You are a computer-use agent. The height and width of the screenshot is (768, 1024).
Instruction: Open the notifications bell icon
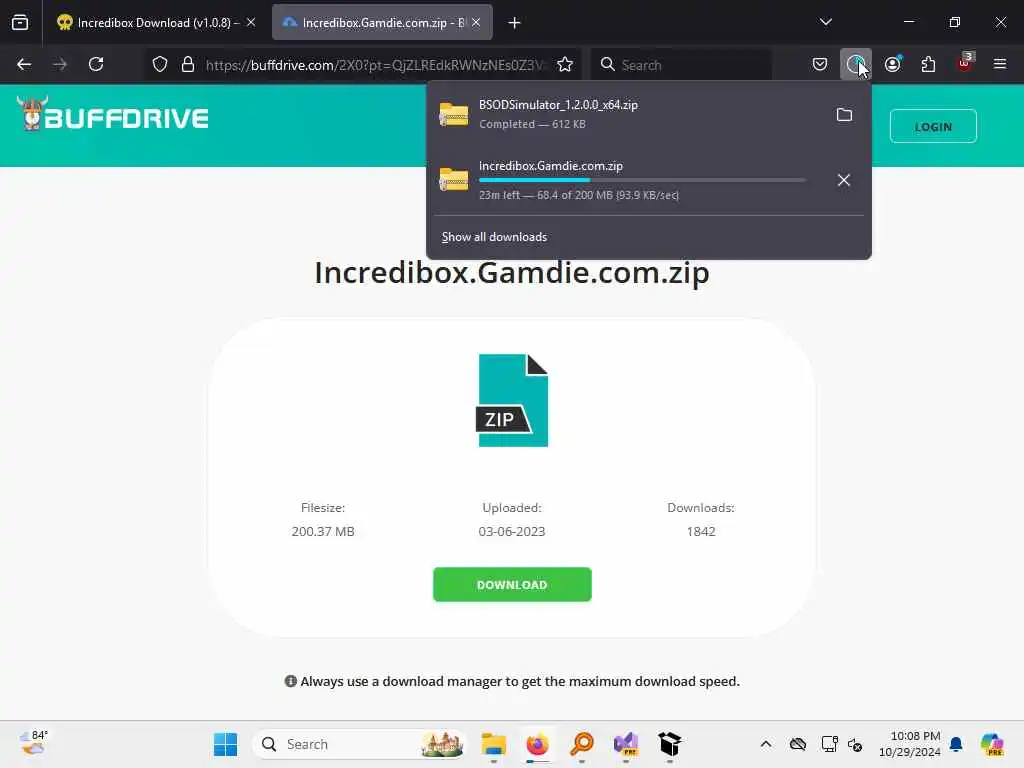(x=956, y=744)
